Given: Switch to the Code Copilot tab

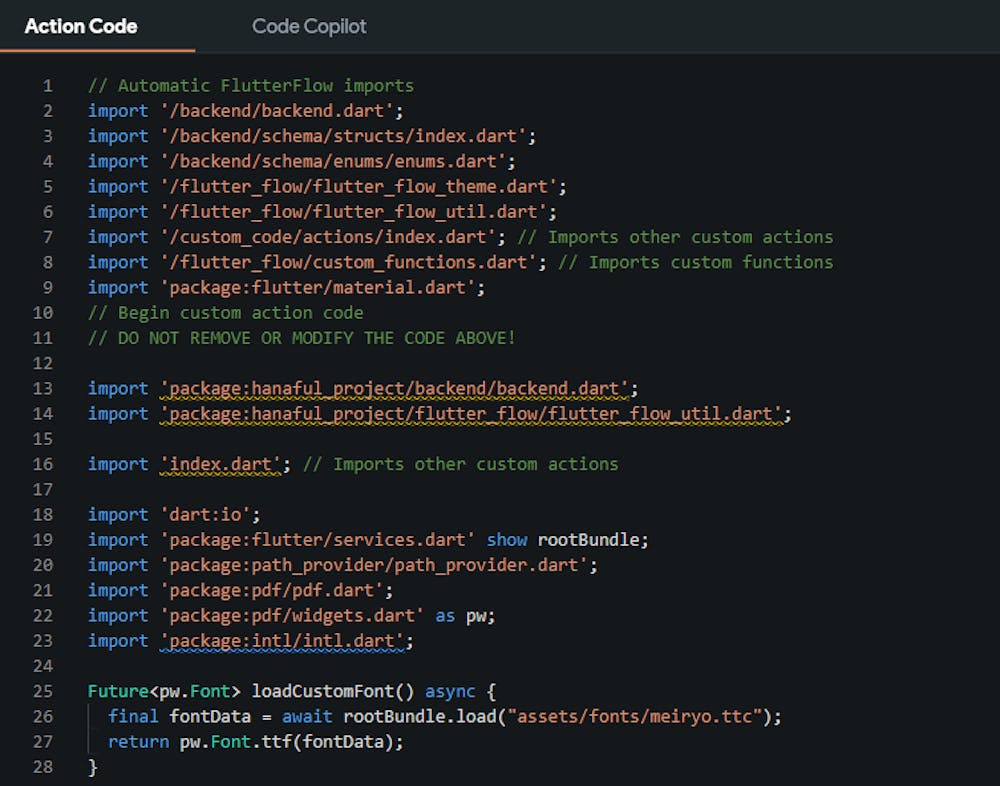Looking at the screenshot, I should coord(309,27).
